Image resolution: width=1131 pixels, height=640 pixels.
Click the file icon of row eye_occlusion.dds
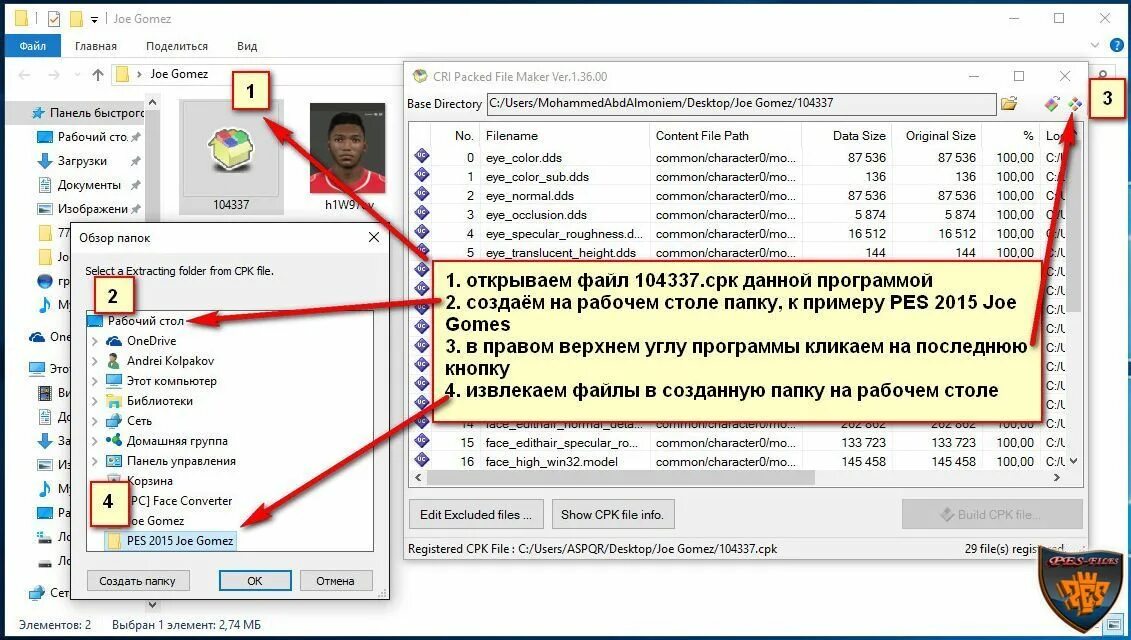click(422, 213)
